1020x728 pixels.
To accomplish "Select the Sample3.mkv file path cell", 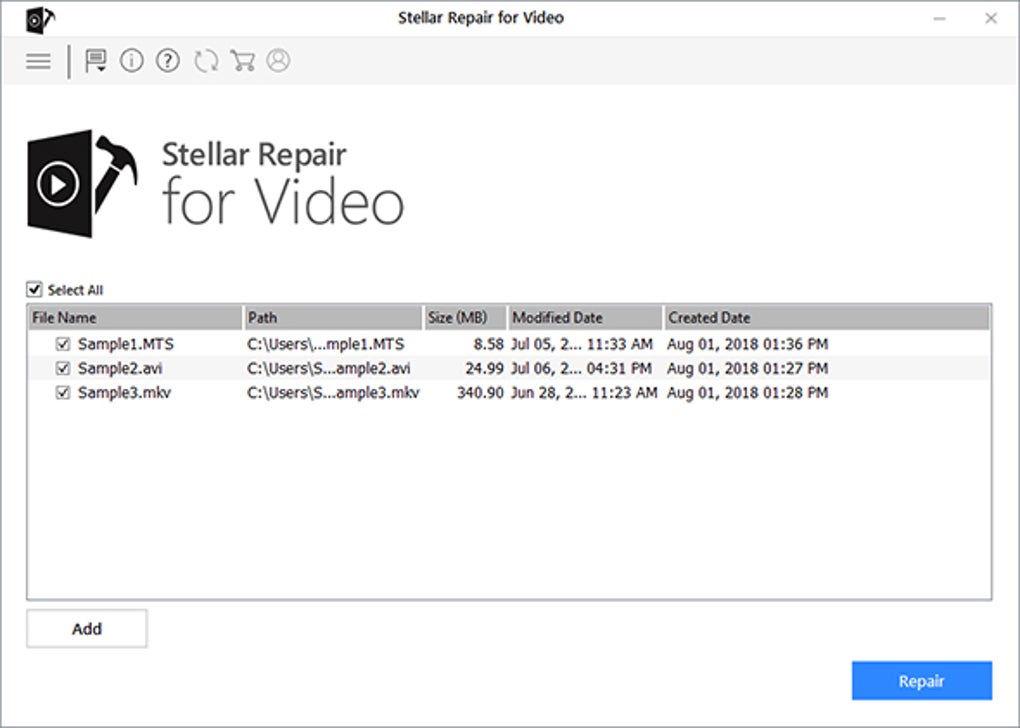I will click(333, 393).
